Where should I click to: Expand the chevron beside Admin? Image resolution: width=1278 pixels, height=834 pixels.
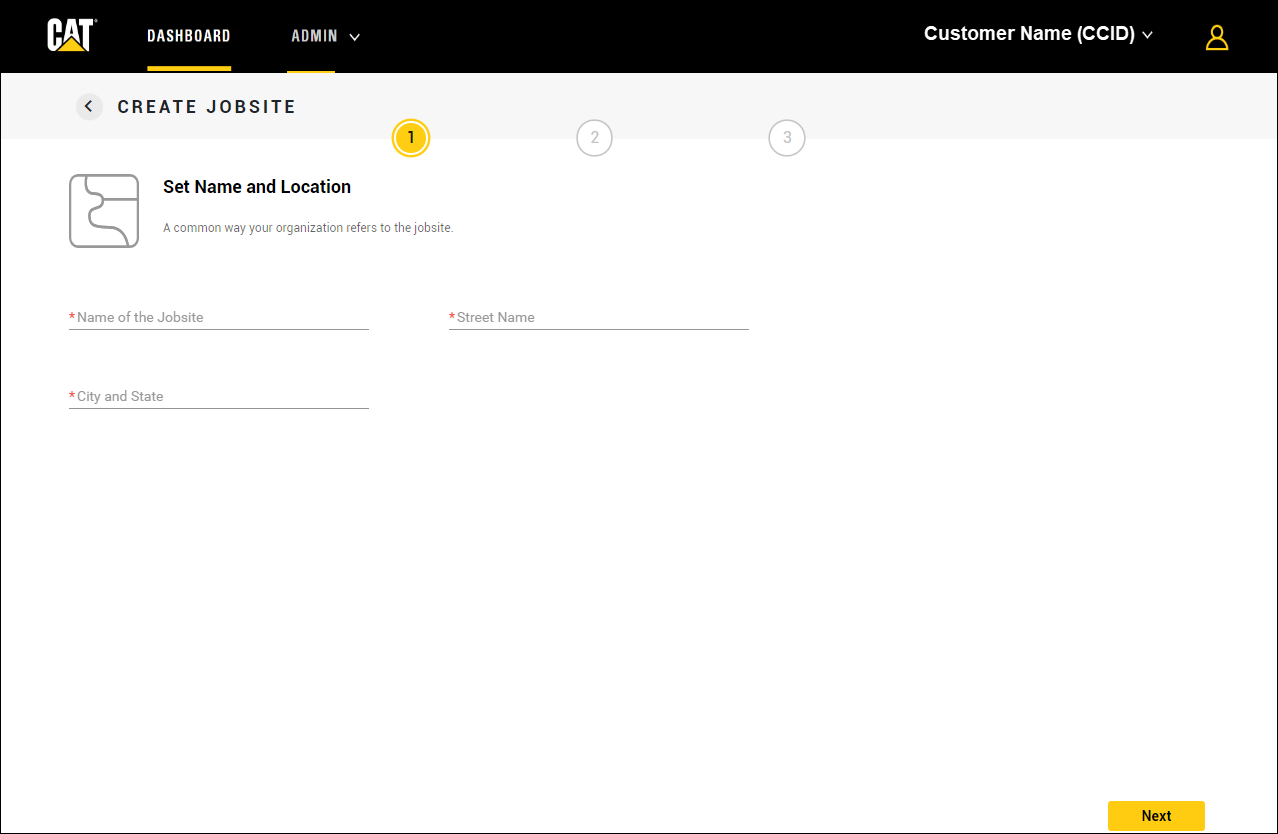354,37
